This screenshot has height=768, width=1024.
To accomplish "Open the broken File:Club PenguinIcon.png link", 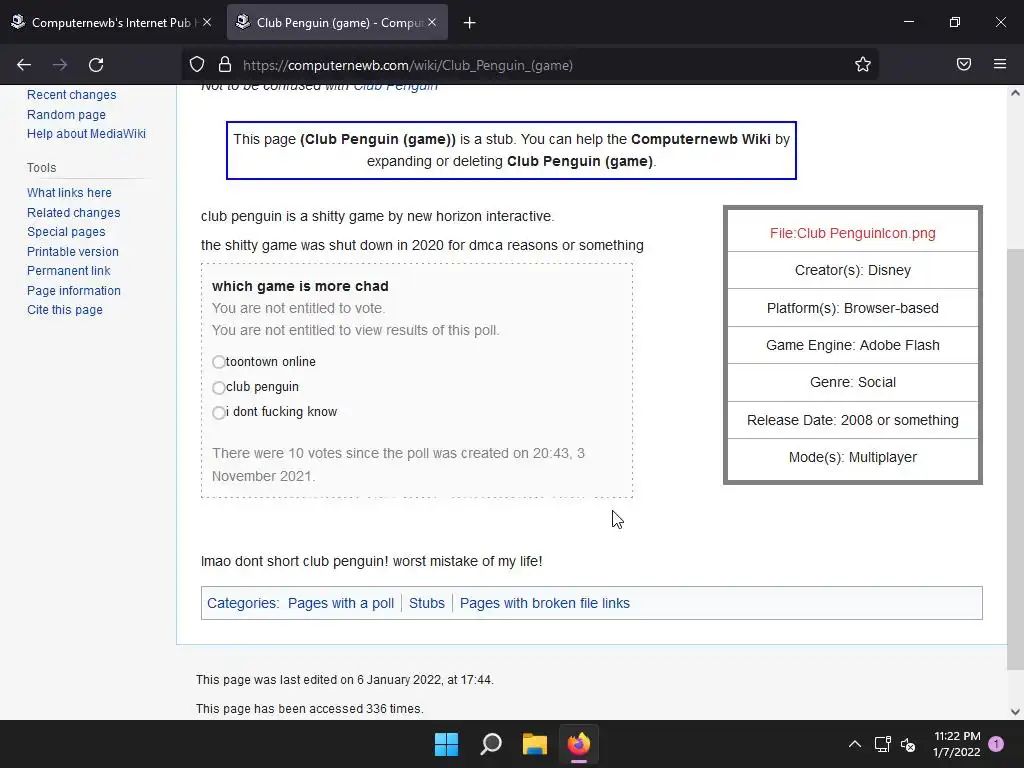I will coord(852,233).
